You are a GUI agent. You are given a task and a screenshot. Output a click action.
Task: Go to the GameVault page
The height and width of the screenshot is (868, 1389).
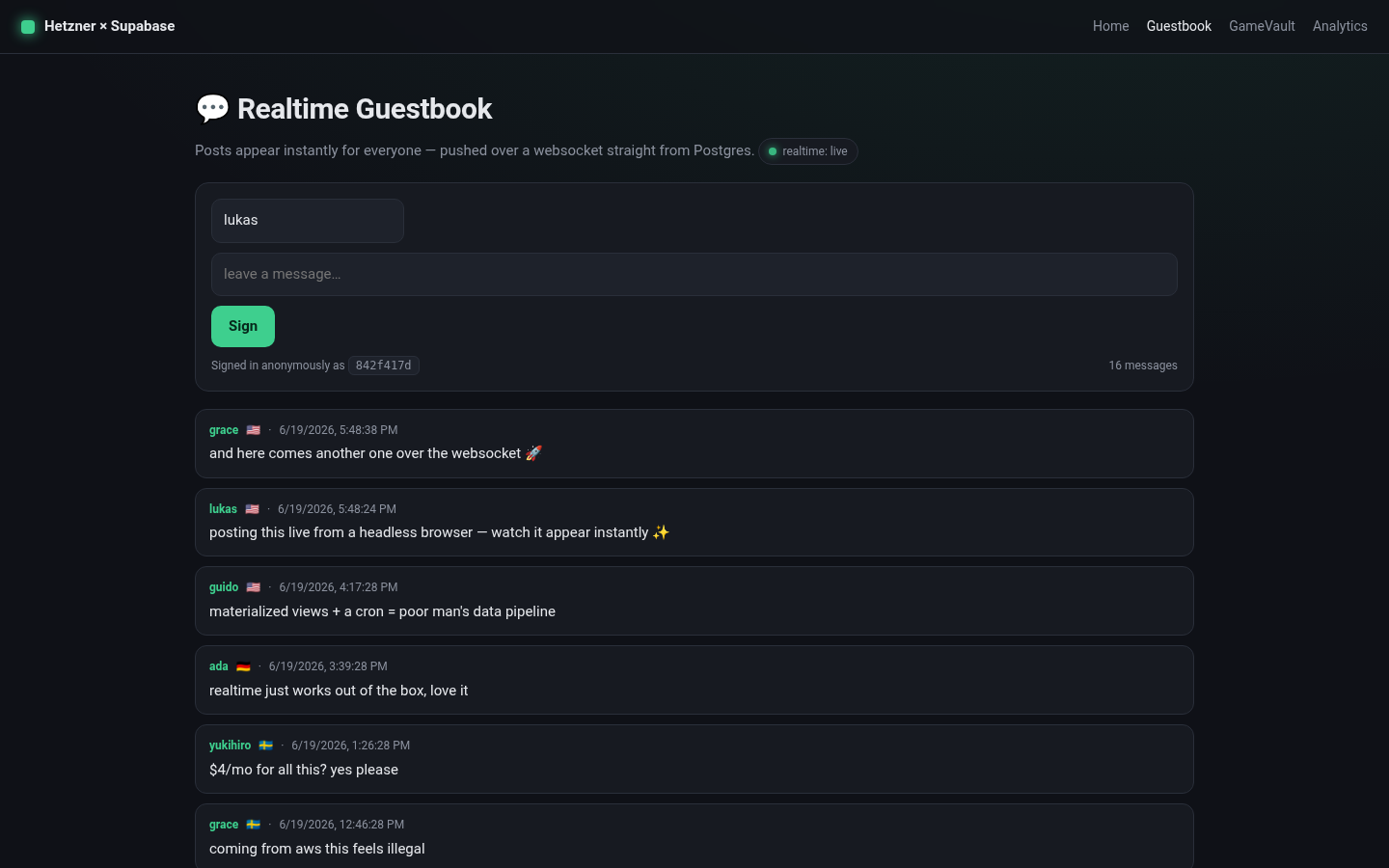(1262, 26)
